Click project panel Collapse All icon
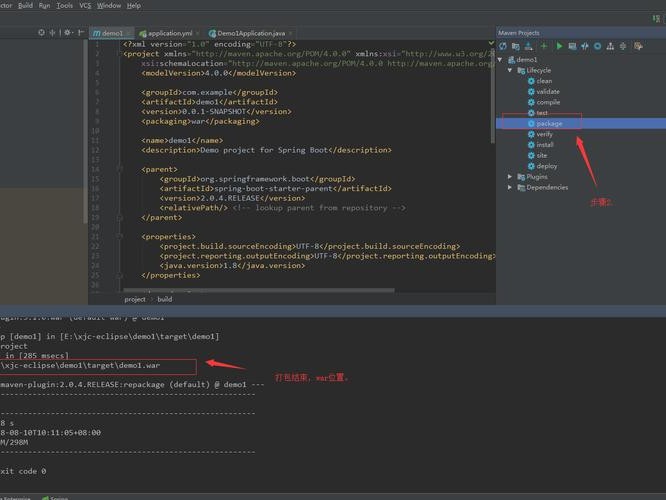Viewport: 666px width, 500px height. pyautogui.click(x=53, y=32)
